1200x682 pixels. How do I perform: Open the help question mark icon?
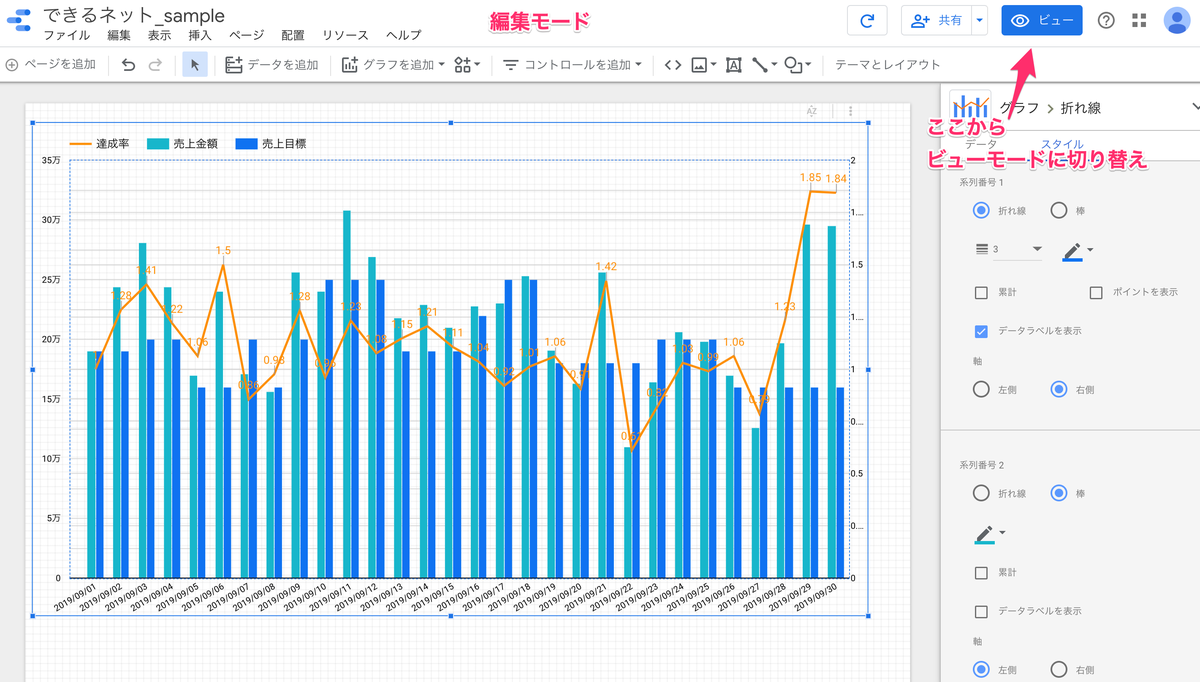point(1106,20)
